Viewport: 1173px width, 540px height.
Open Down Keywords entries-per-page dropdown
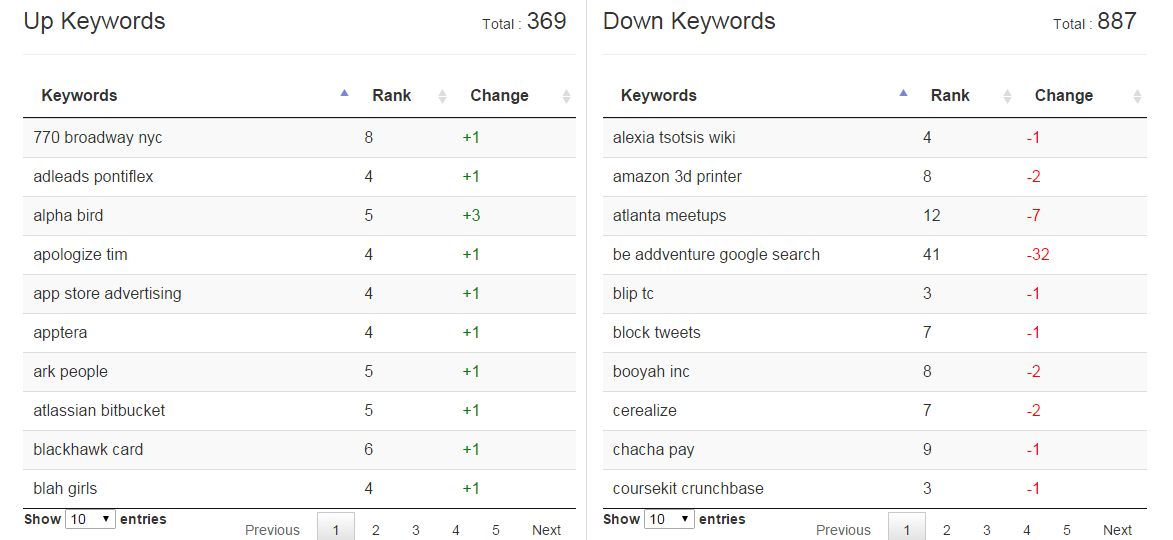click(x=669, y=520)
